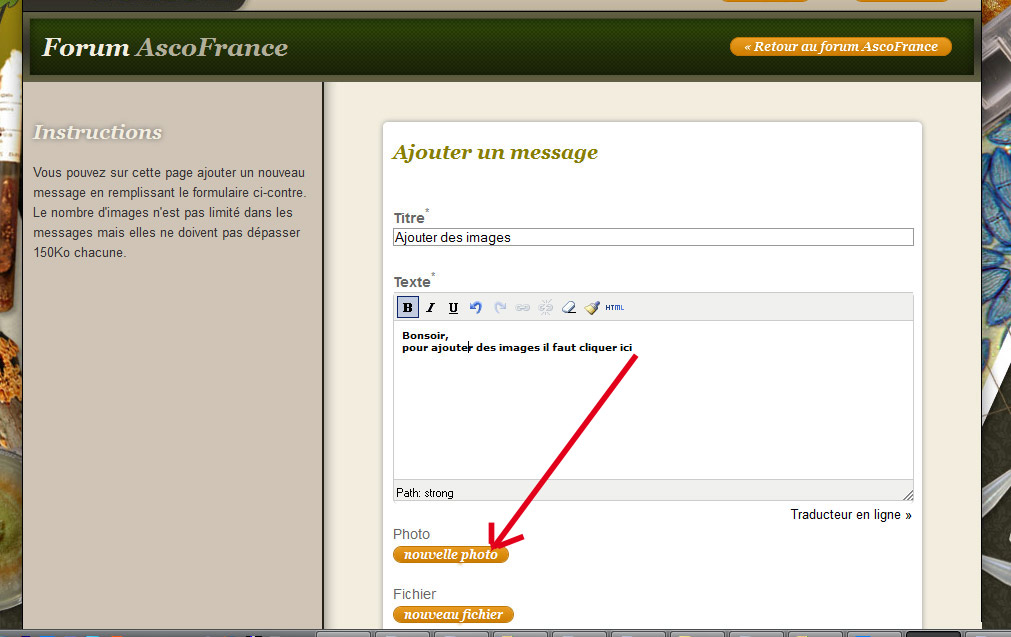
Task: Click the 'Bonsoir,' line in the editor
Action: [x=425, y=335]
